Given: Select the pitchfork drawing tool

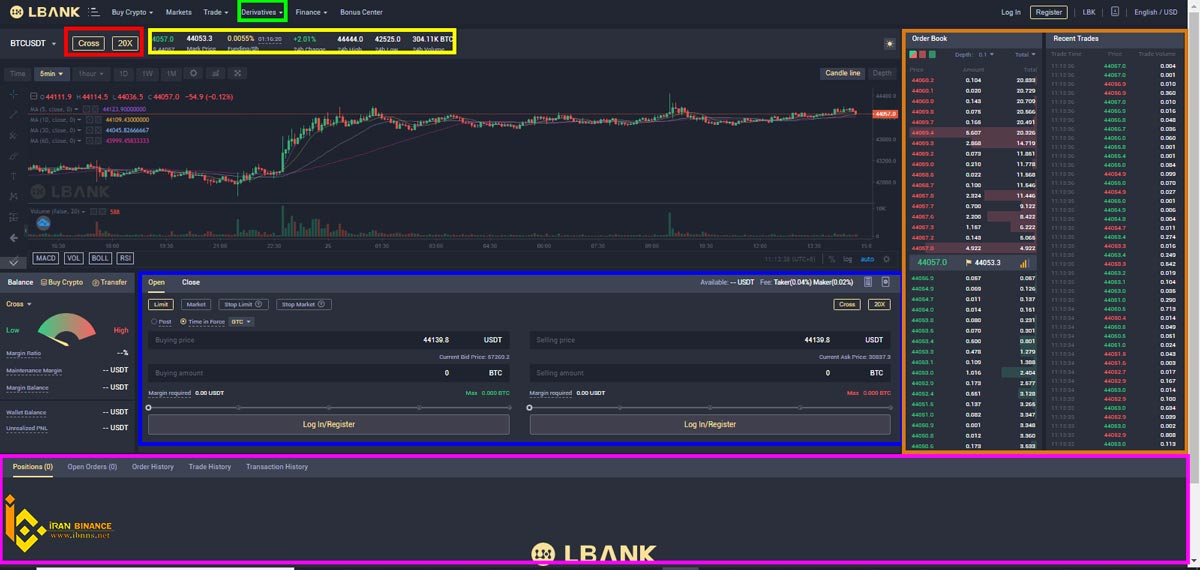Looking at the screenshot, I should [14, 135].
